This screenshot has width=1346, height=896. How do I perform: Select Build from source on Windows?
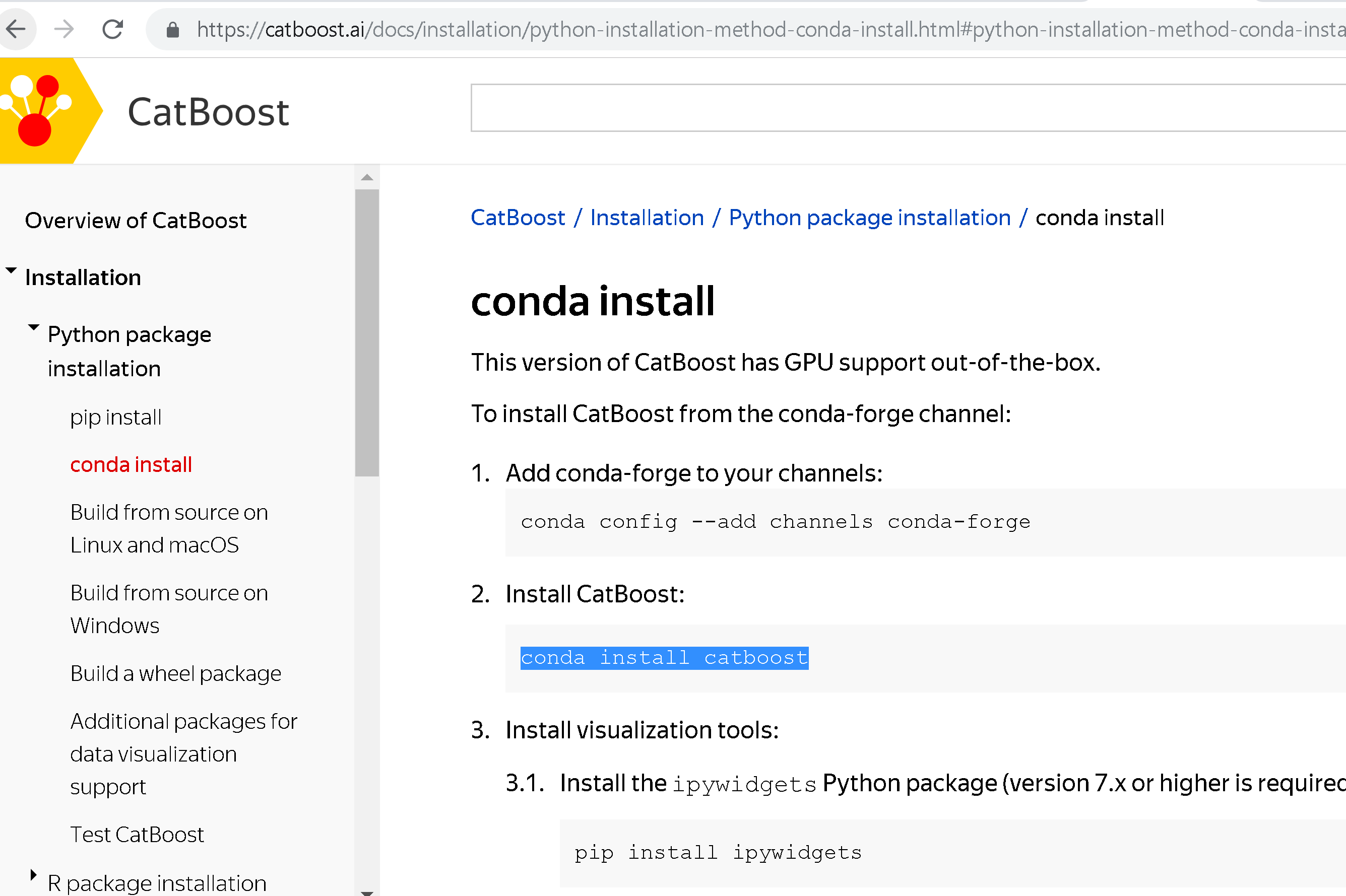(x=169, y=608)
